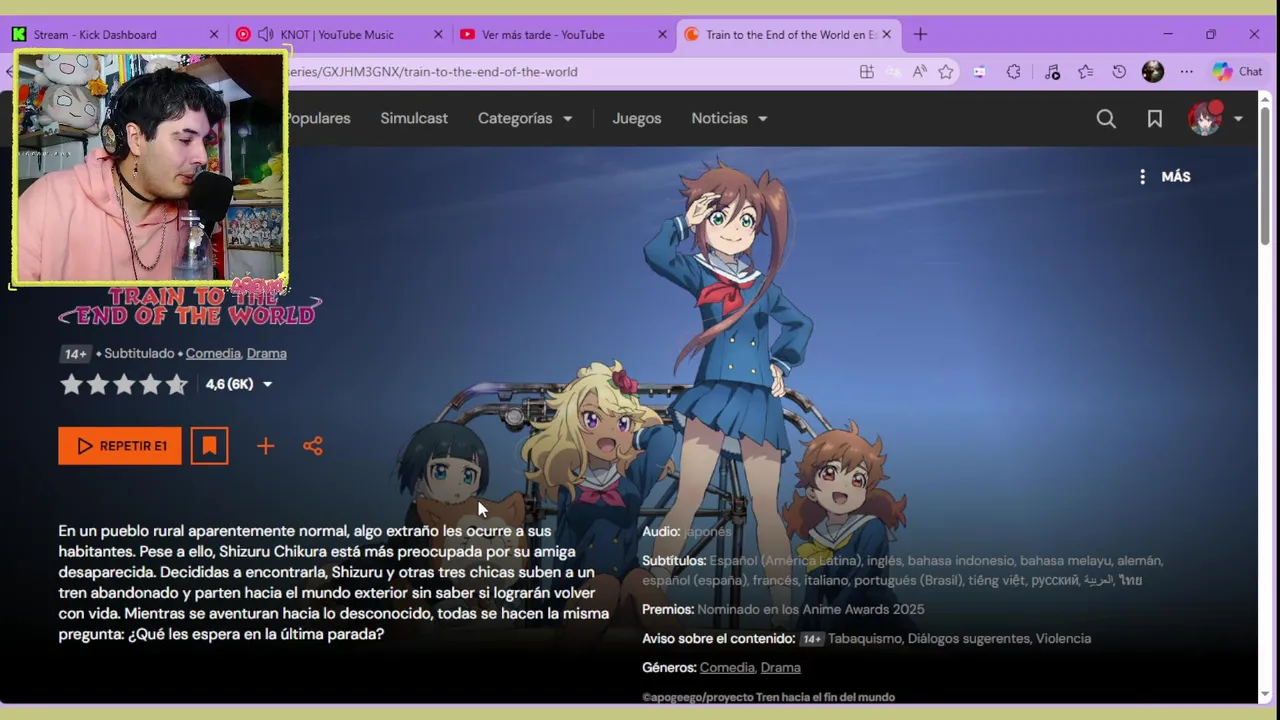Viewport: 1280px width, 720px height.
Task: Click 'Tabaquismo, Diálogos sugerentes, Violencia' text
Action: pyautogui.click(x=959, y=638)
